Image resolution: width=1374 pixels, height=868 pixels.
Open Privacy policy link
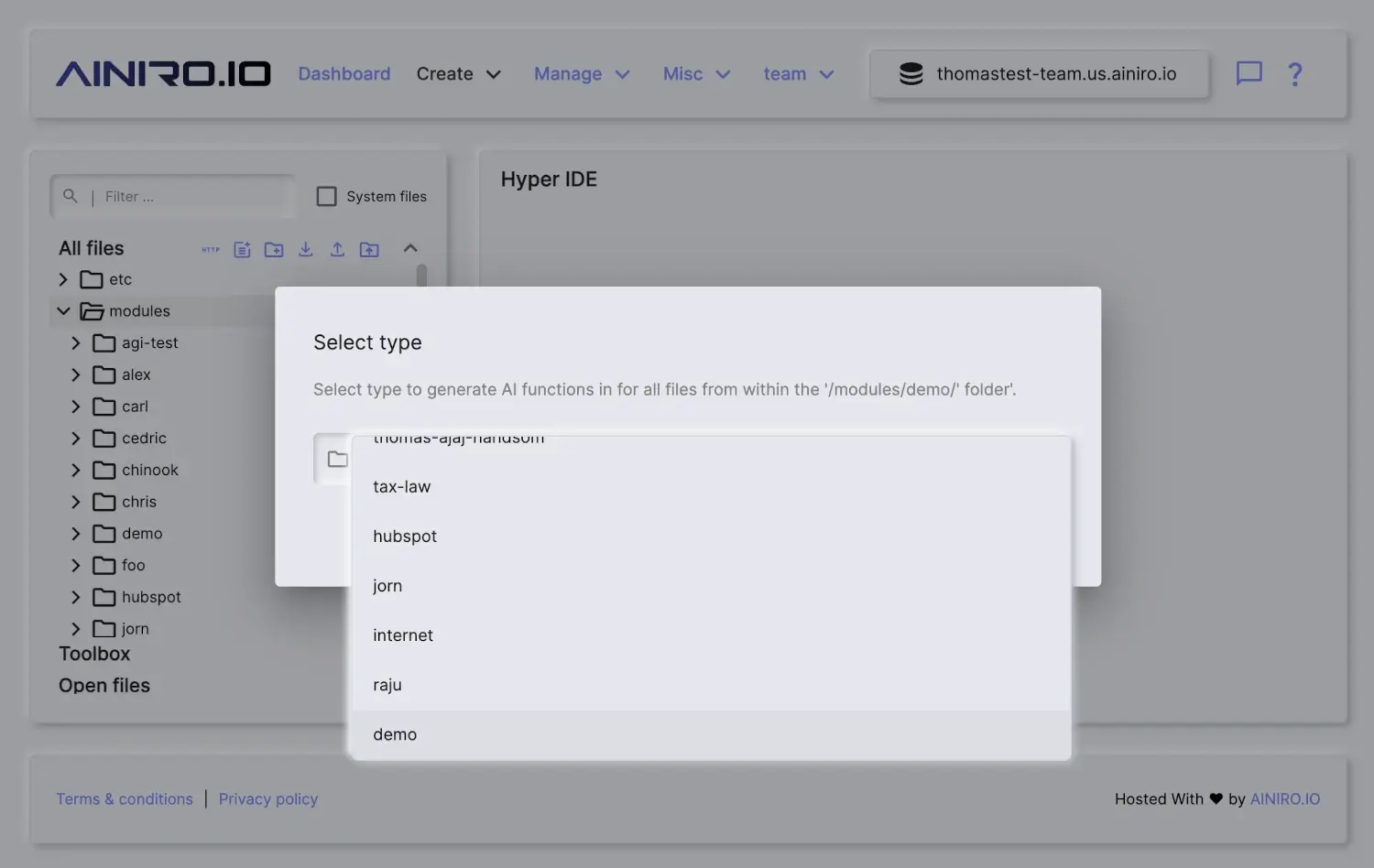click(x=268, y=799)
